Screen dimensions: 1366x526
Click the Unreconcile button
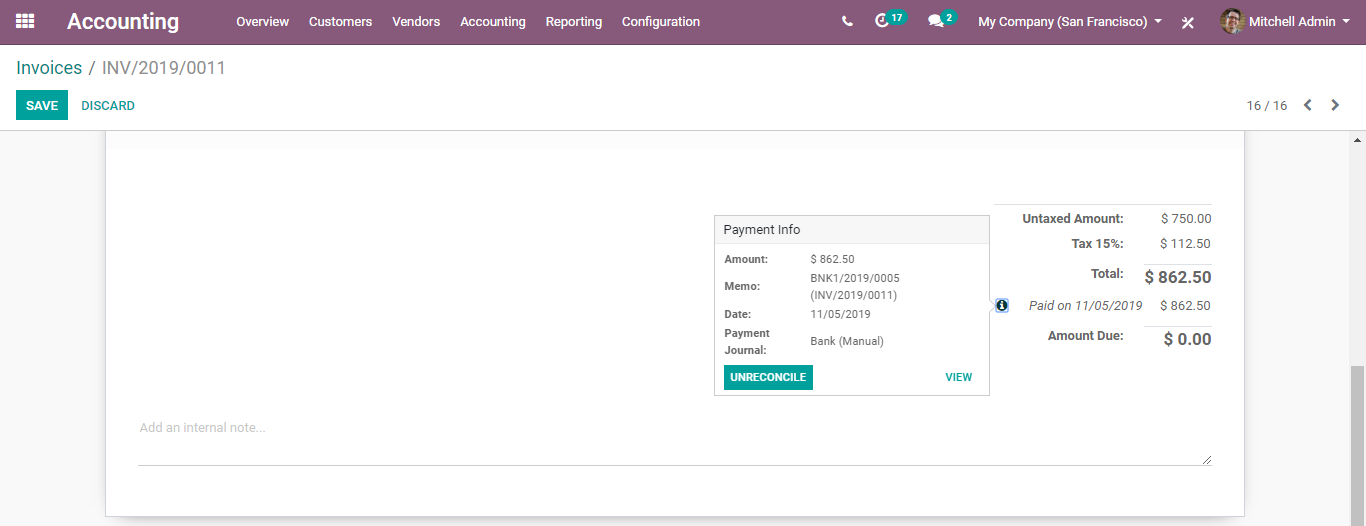pos(768,377)
